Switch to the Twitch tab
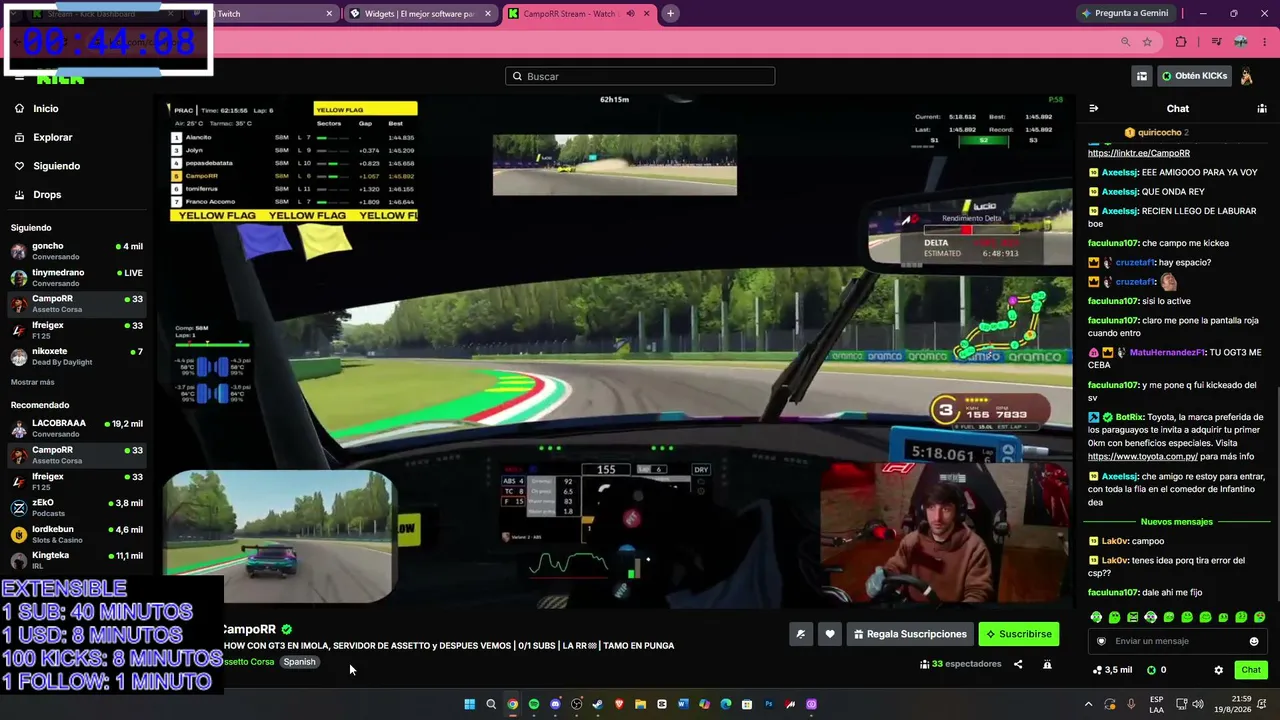The width and height of the screenshot is (1280, 720). 264,14
